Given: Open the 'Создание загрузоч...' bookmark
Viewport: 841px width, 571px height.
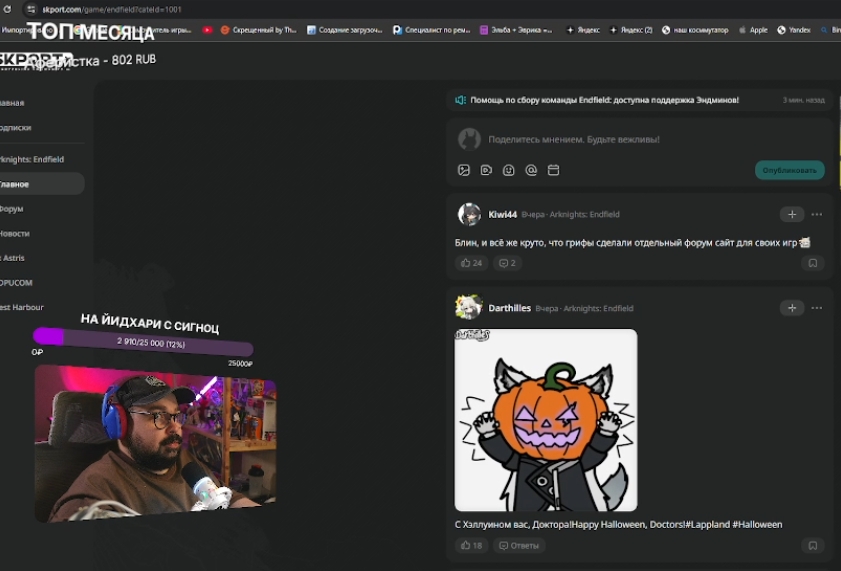Looking at the screenshot, I should (x=344, y=30).
